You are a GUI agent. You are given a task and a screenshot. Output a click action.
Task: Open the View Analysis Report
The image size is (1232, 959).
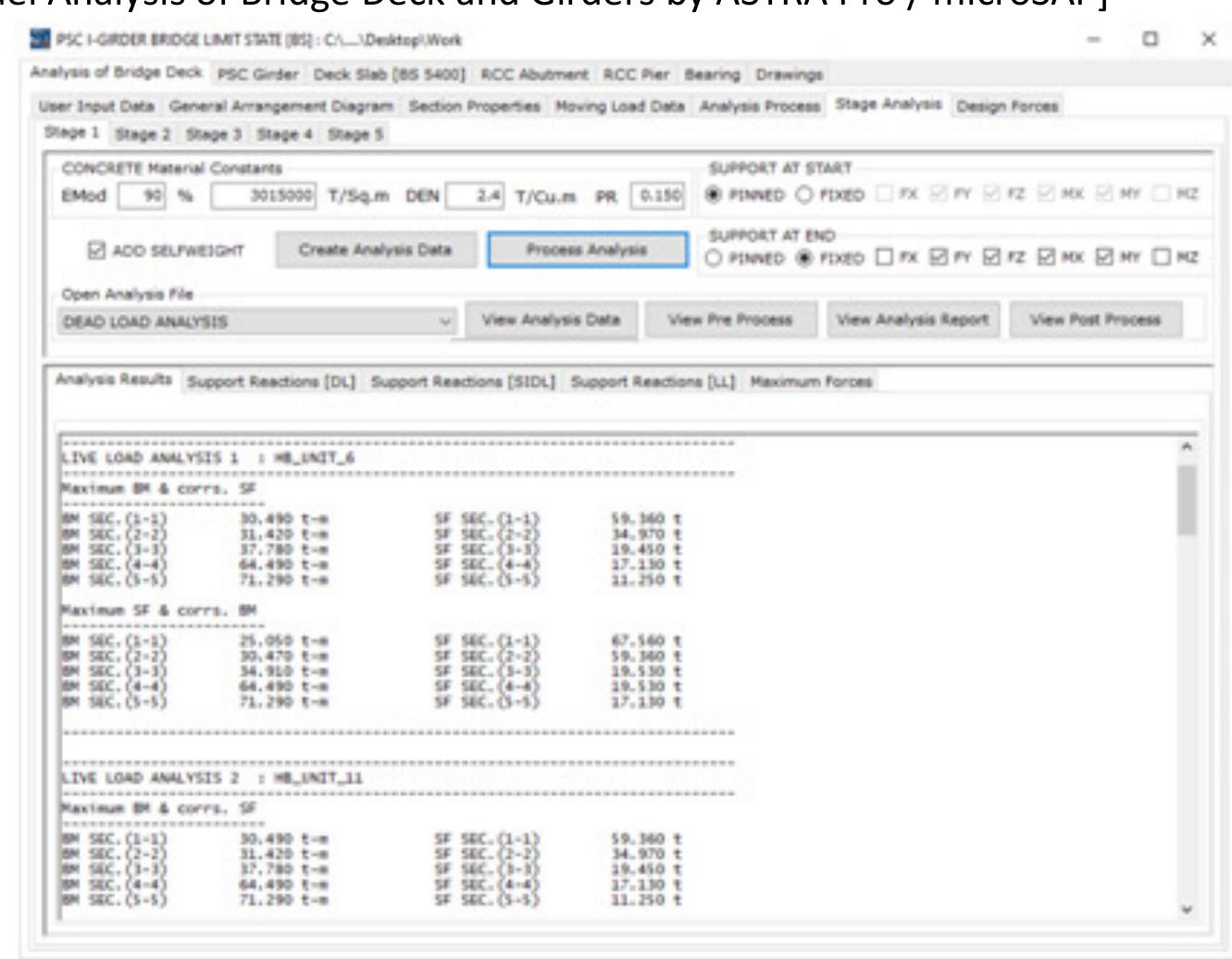[915, 319]
